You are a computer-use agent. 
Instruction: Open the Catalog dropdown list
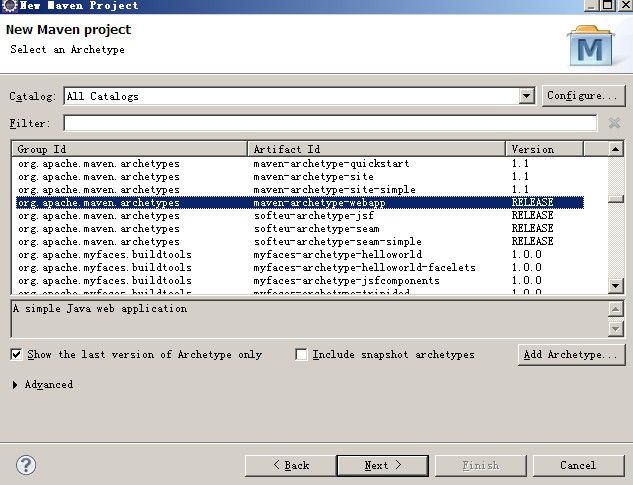click(526, 96)
